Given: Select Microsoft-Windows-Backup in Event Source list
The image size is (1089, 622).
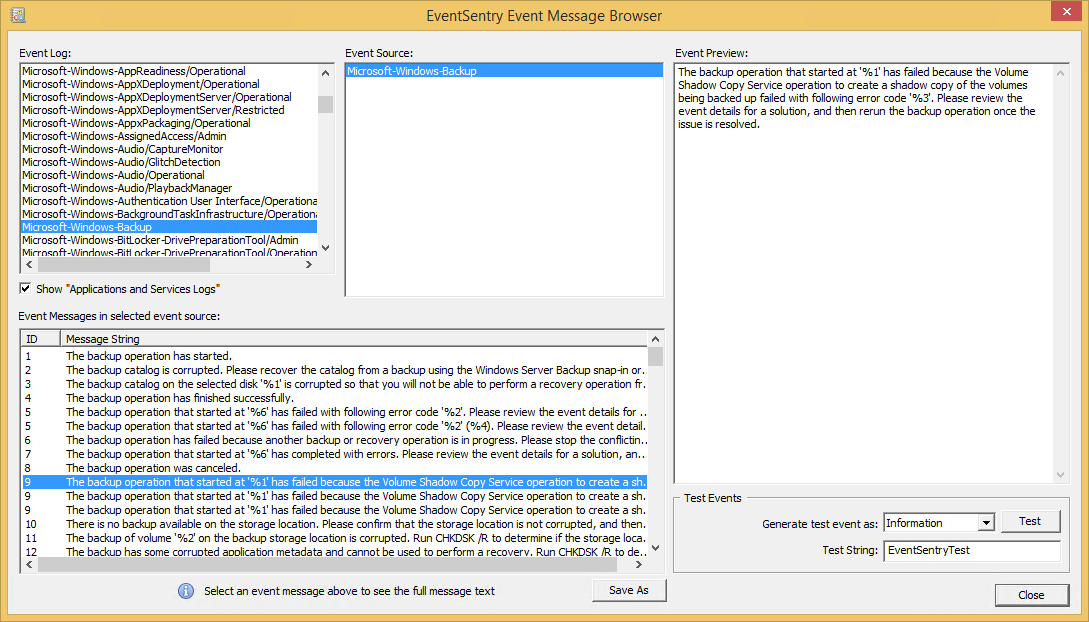Looking at the screenshot, I should point(504,71).
